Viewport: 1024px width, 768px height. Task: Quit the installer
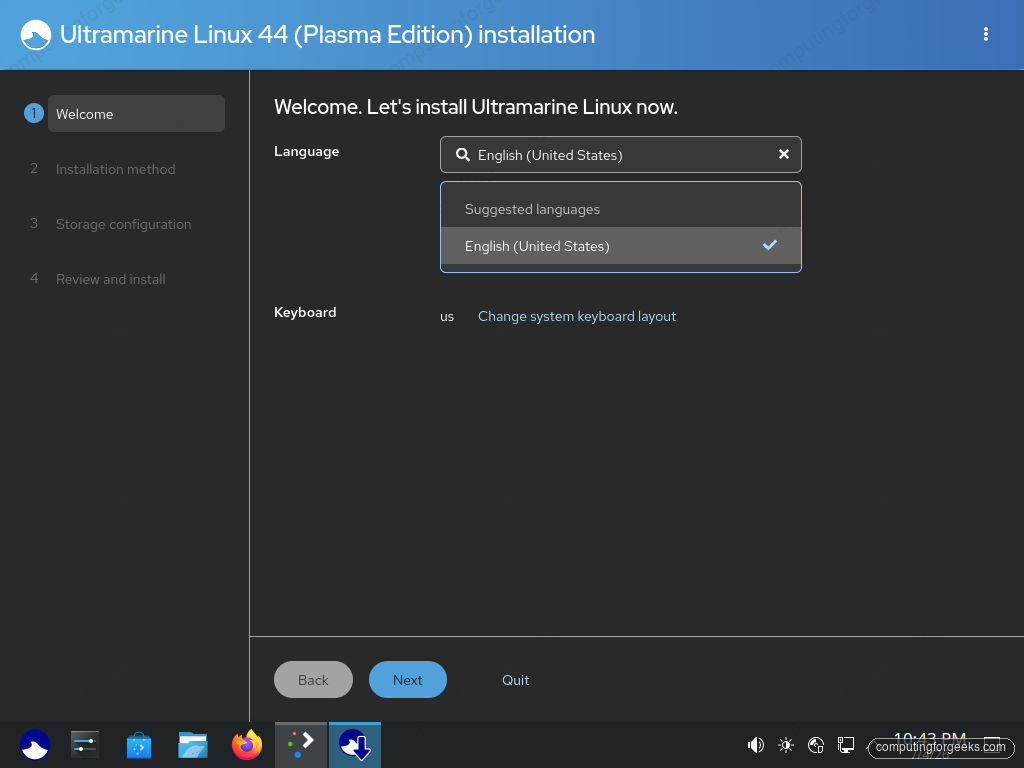[x=515, y=680]
